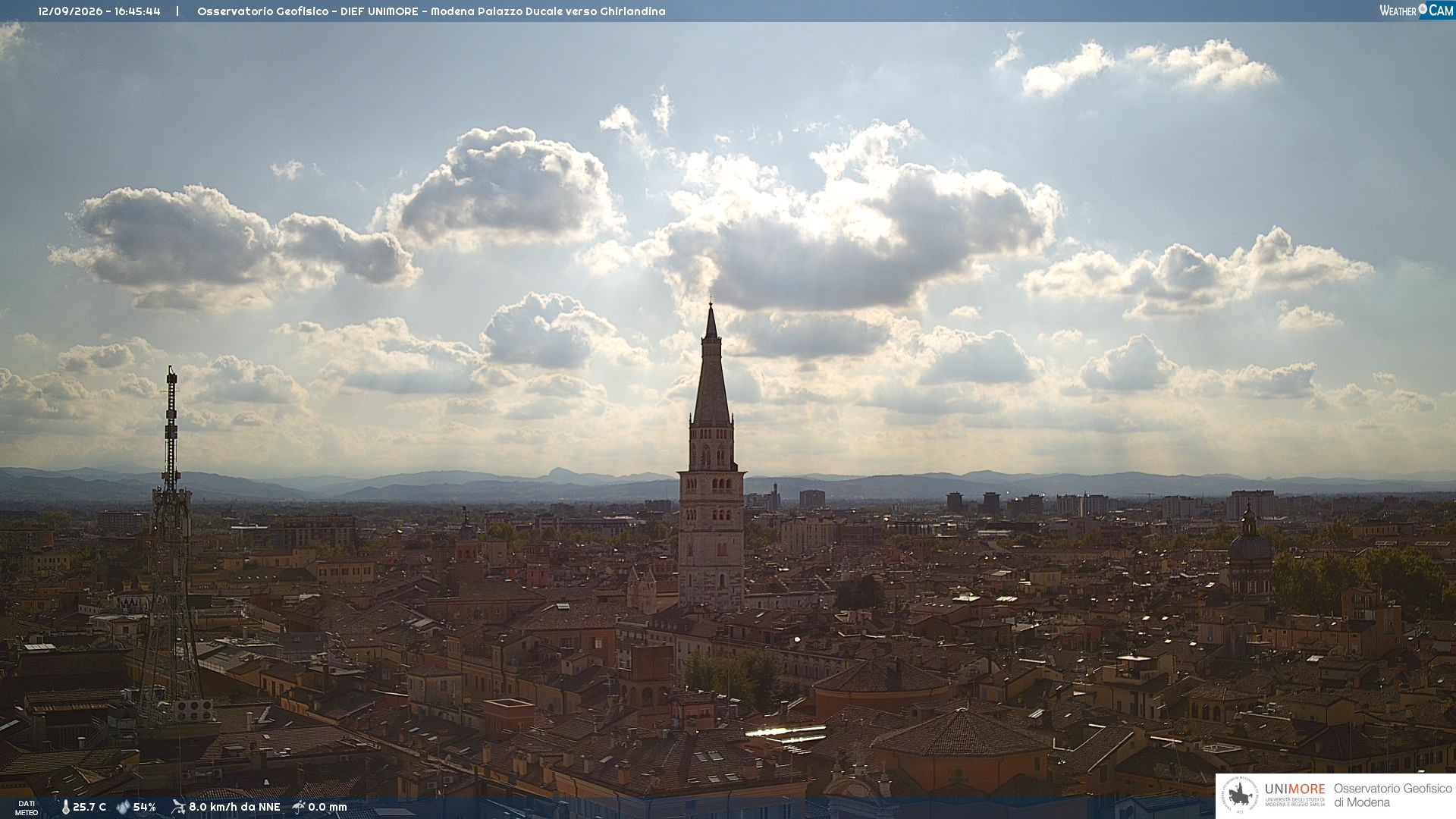
Task: Click the UNIMORE circular seal emblem
Action: [x=1240, y=795]
